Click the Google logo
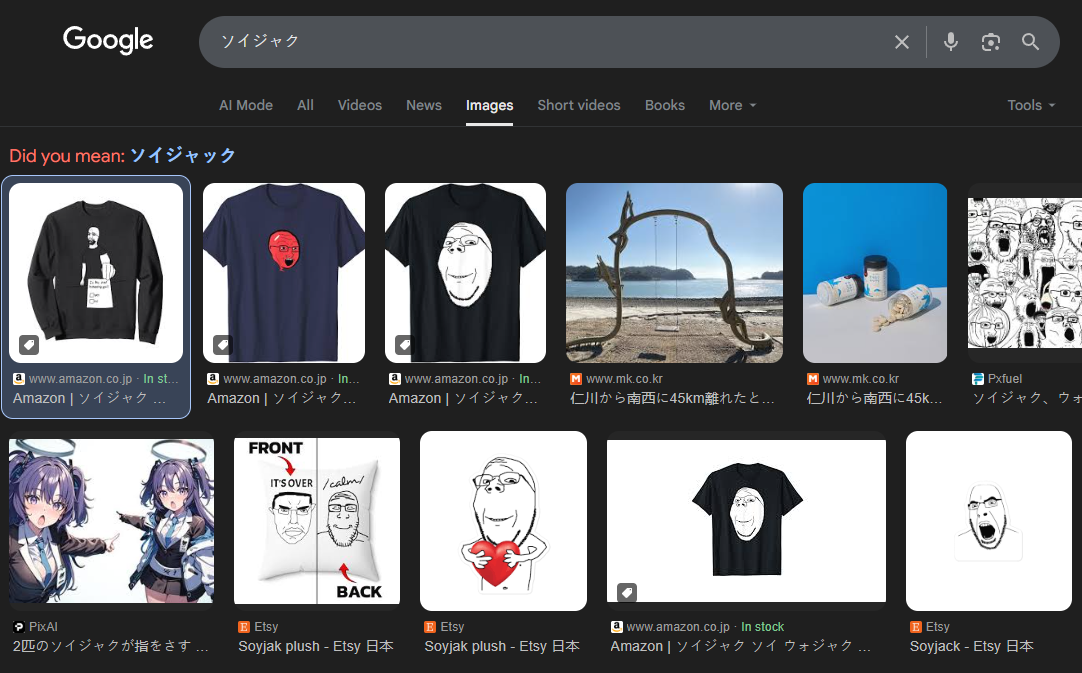Screen dimensions: 1082x673 click(x=108, y=40)
